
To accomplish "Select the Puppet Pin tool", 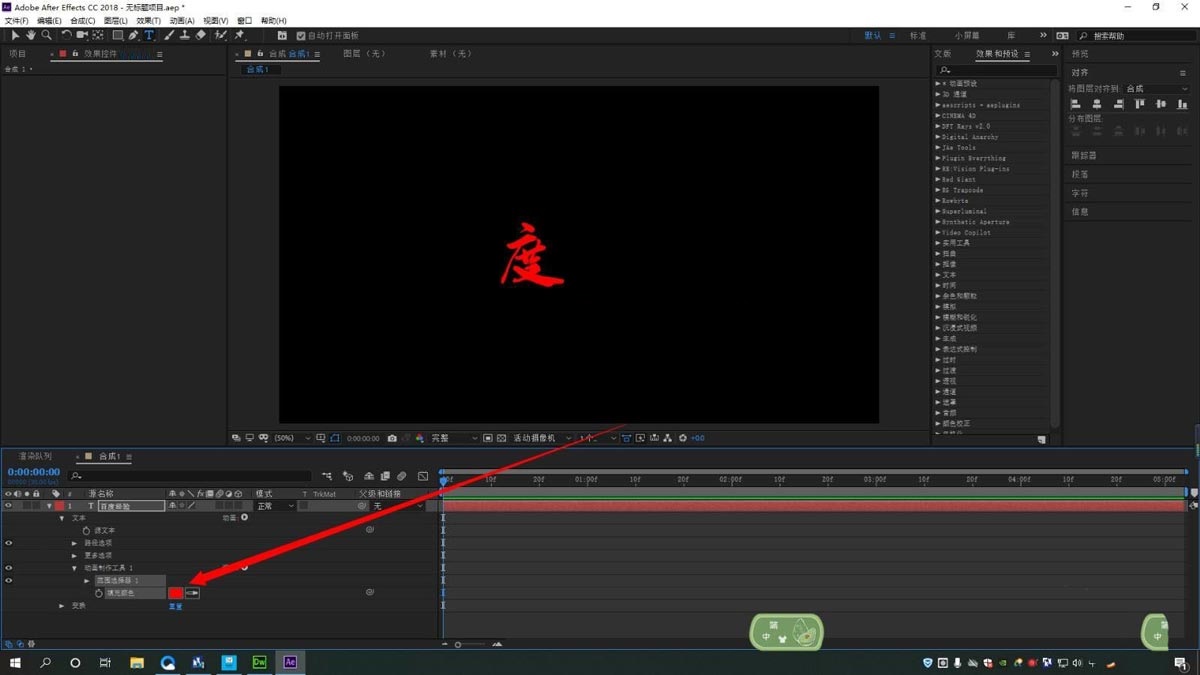I will coord(240,35).
